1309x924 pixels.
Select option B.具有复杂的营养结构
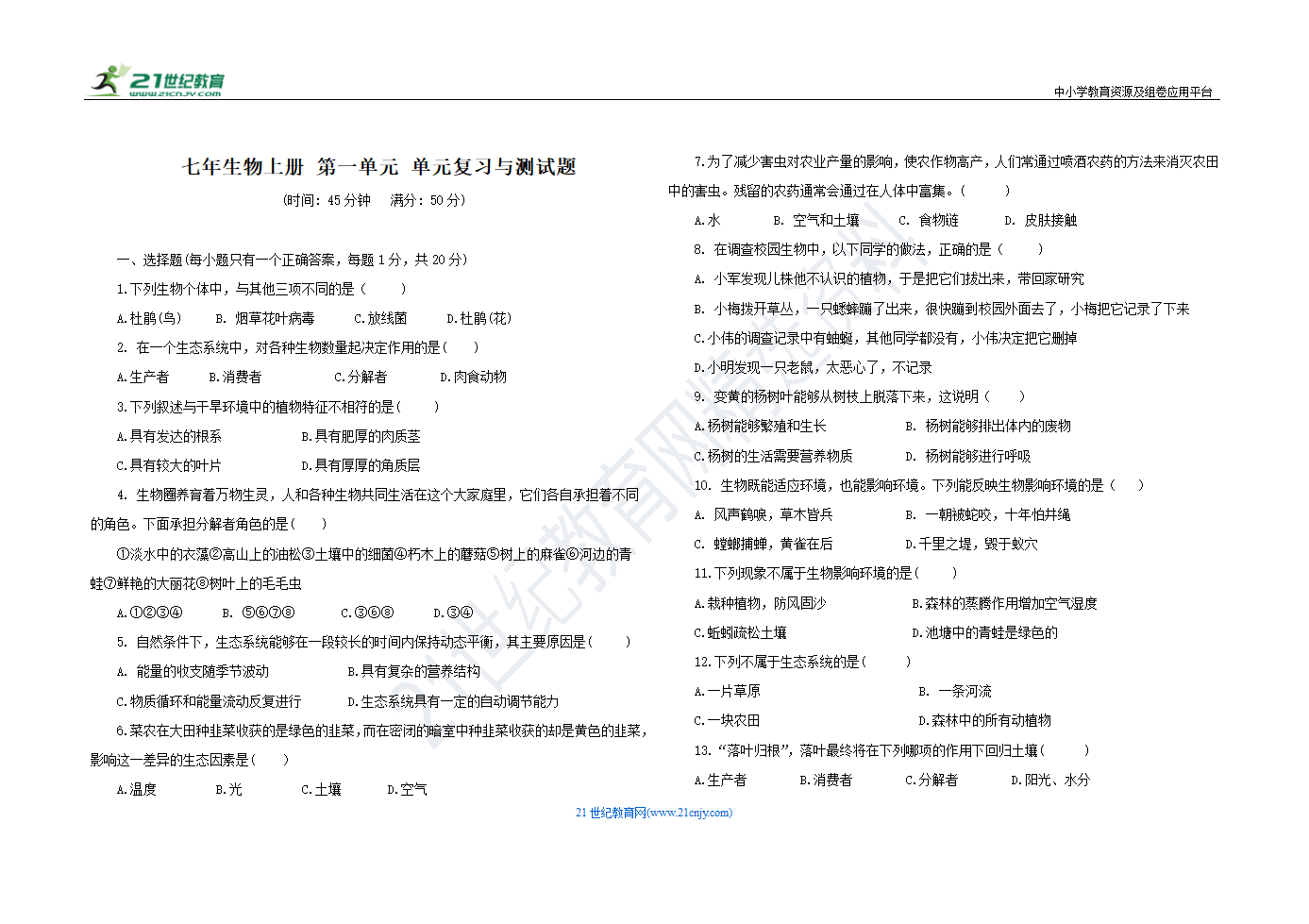pyautogui.click(x=413, y=671)
